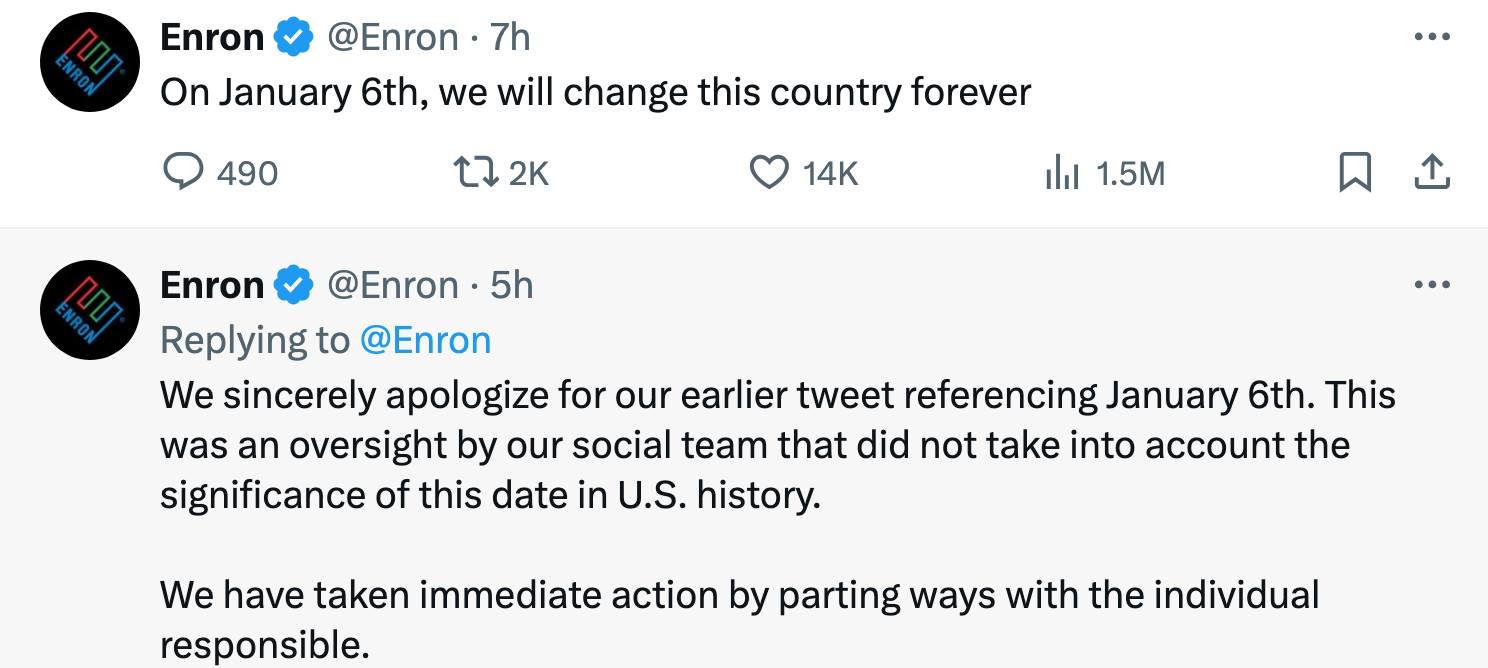Like the tweet with 14K hearts
The width and height of the screenshot is (1488, 668).
[x=768, y=174]
